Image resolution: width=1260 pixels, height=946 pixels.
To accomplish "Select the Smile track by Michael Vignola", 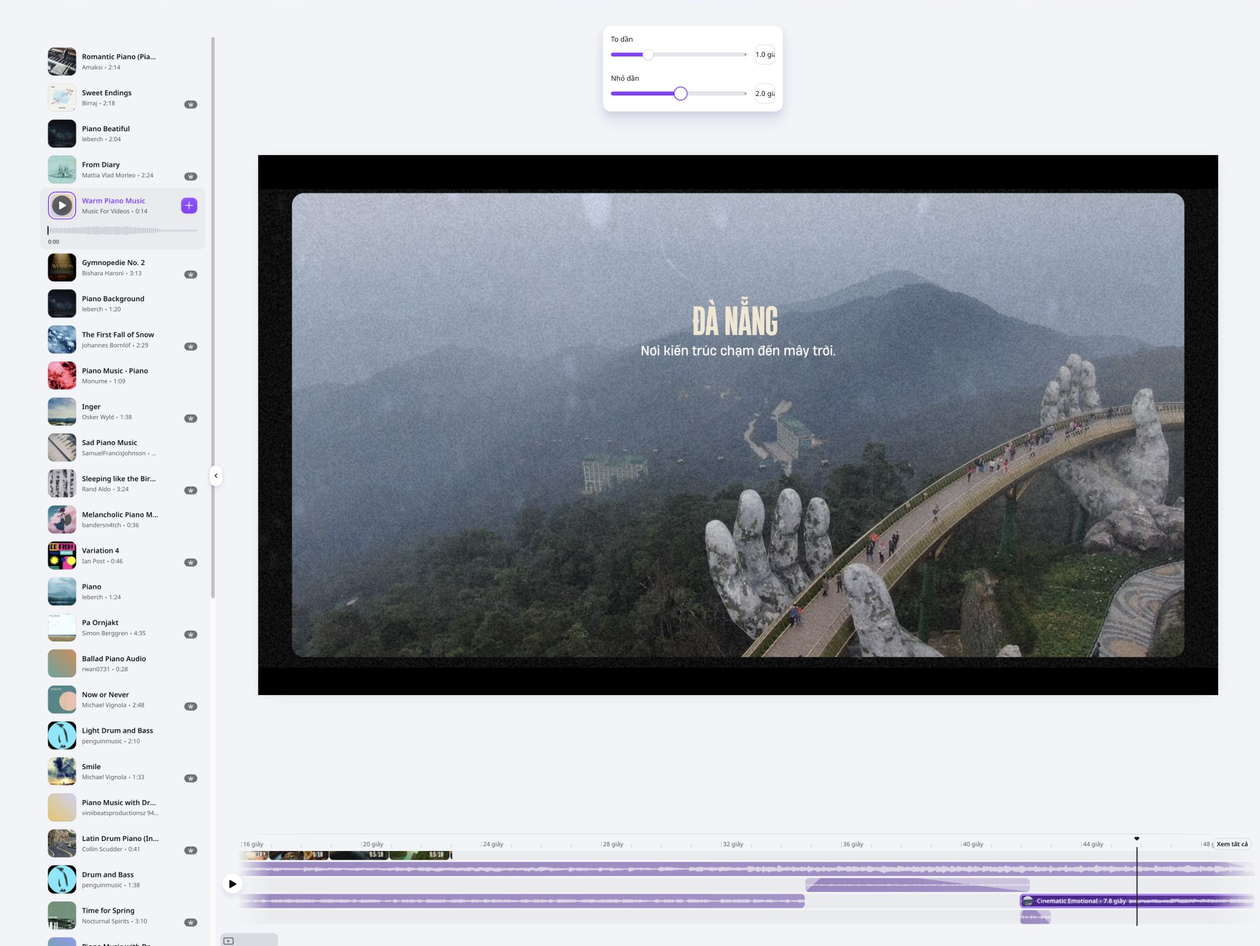I will pos(122,771).
